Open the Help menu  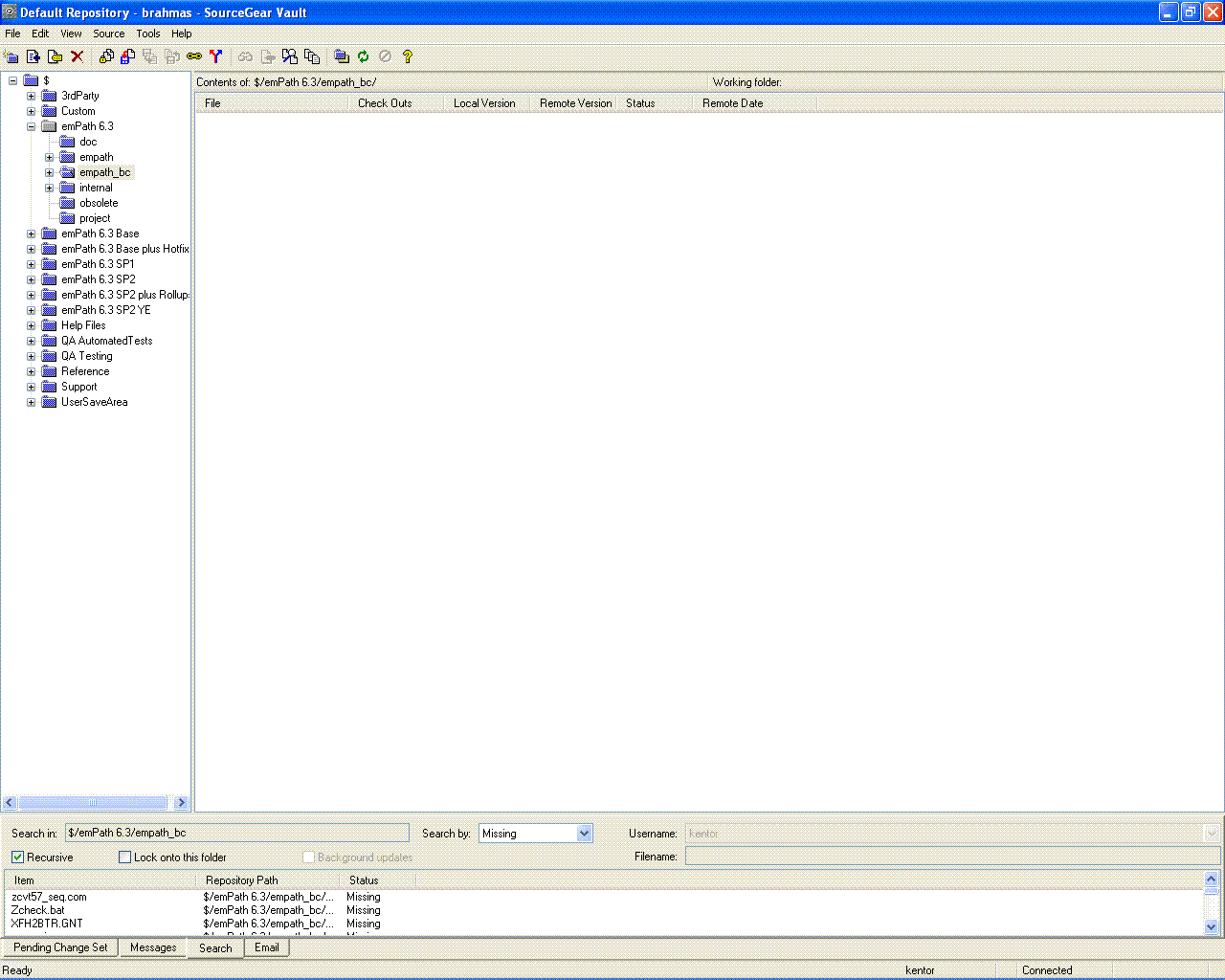click(182, 33)
